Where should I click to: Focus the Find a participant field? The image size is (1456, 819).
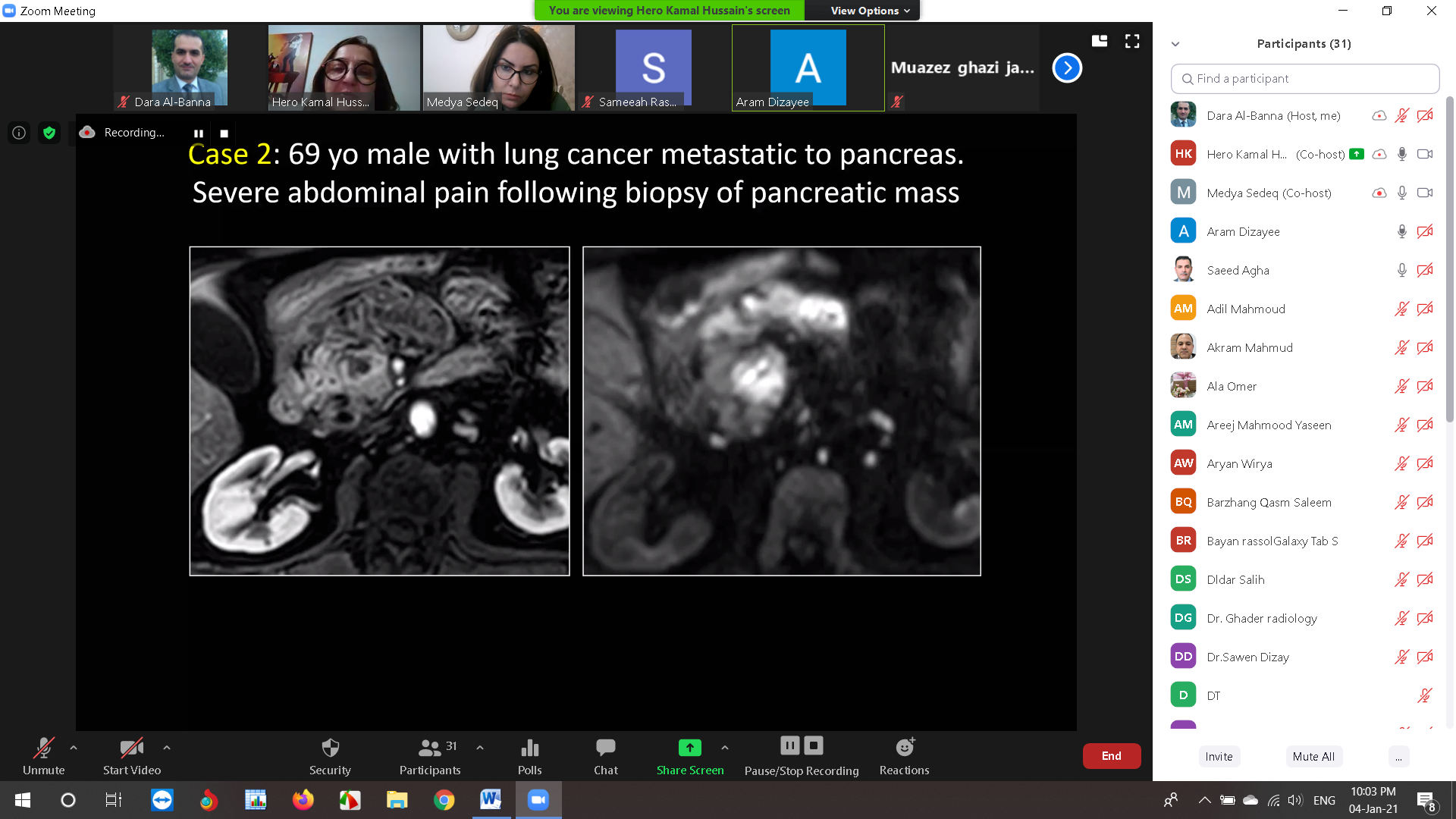[1305, 79]
